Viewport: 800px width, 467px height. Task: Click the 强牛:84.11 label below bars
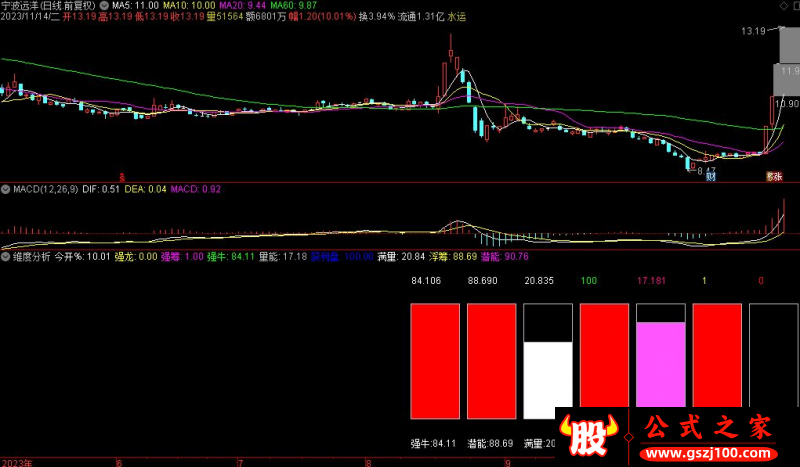click(434, 444)
